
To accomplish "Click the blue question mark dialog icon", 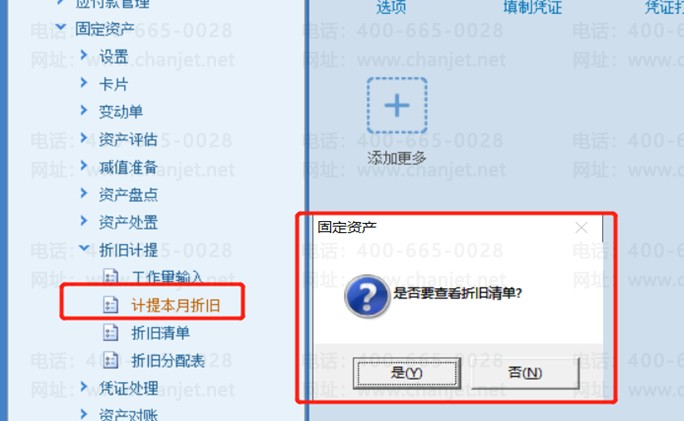I will coord(367,296).
